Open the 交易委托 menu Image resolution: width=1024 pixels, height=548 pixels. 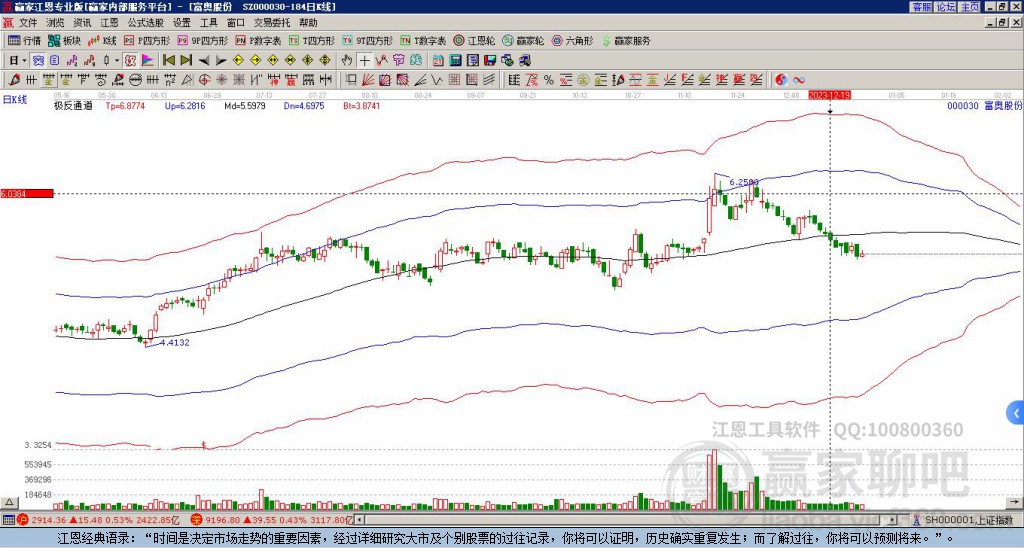point(272,23)
